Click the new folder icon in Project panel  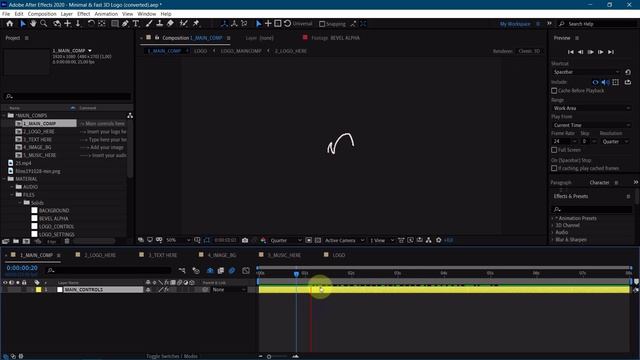click(16, 241)
